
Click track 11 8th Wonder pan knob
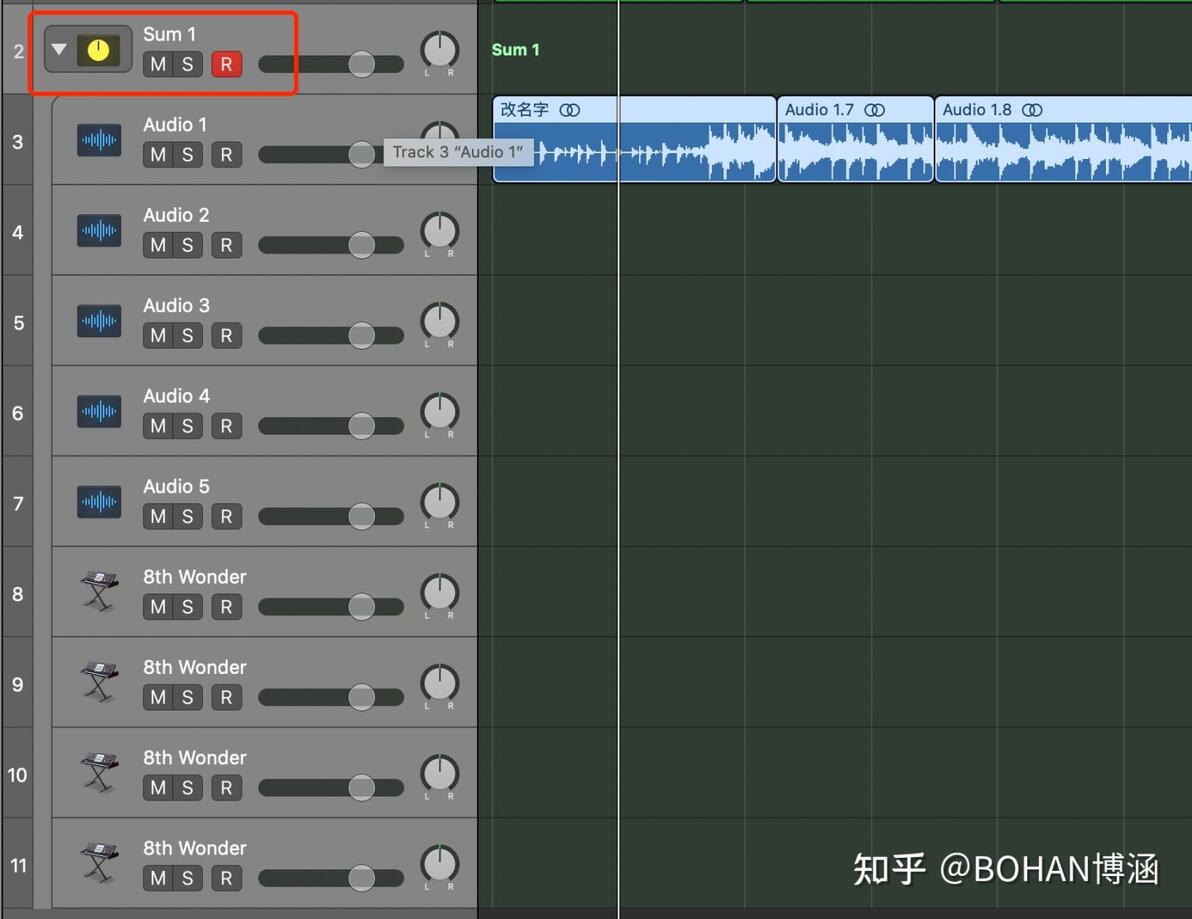pyautogui.click(x=439, y=865)
